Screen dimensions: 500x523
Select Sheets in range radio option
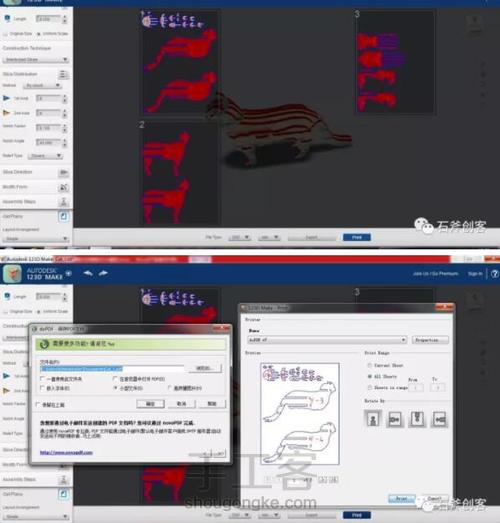click(x=370, y=387)
